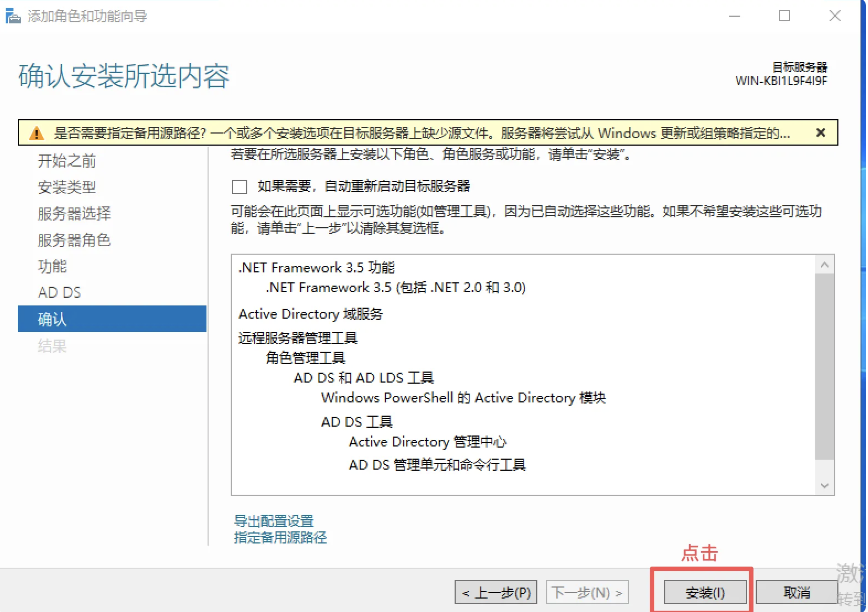This screenshot has width=868, height=612.
Task: Jump to 服务器角色 step
Action: 74,240
